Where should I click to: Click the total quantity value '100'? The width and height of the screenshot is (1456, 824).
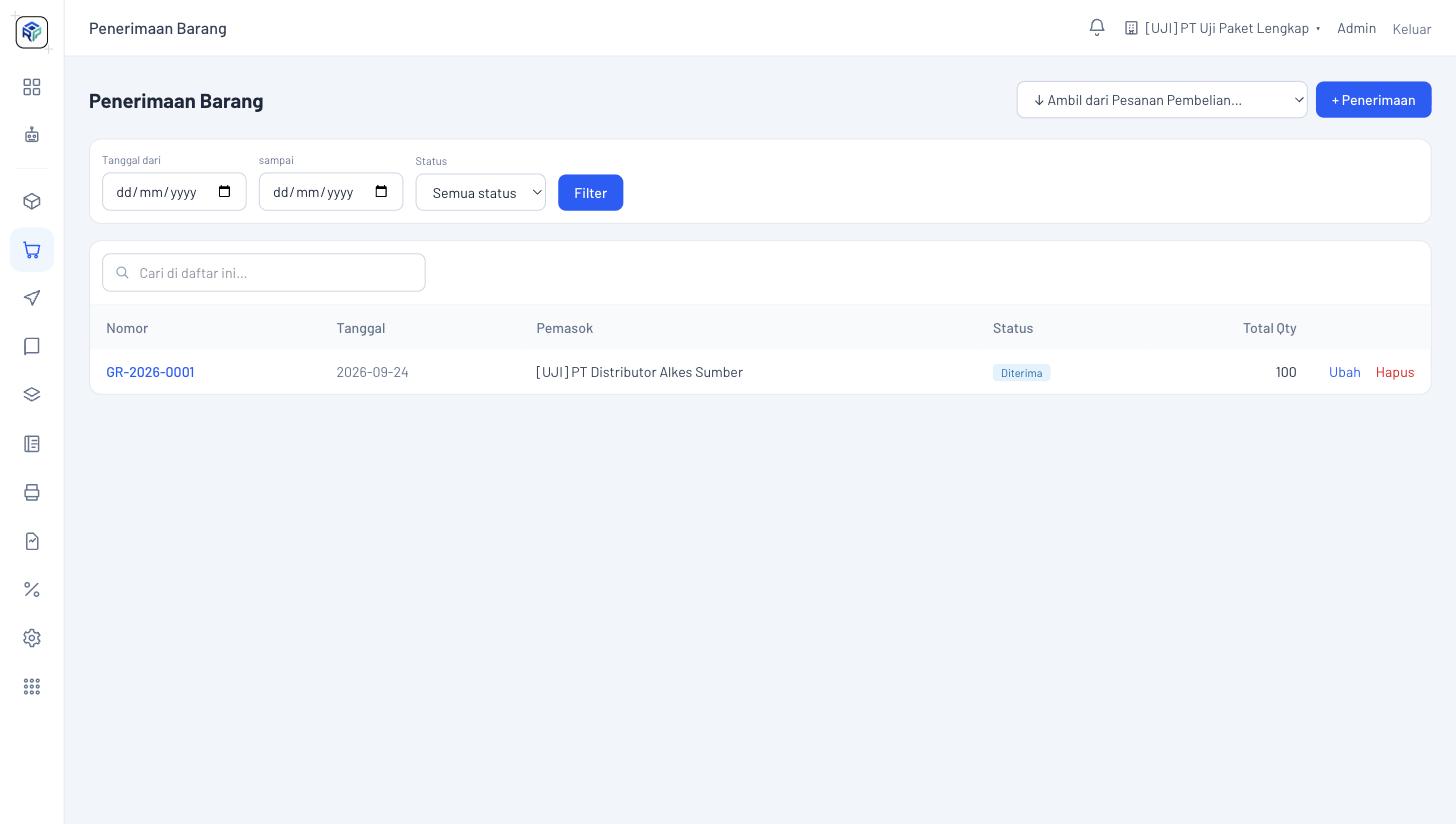click(x=1286, y=372)
